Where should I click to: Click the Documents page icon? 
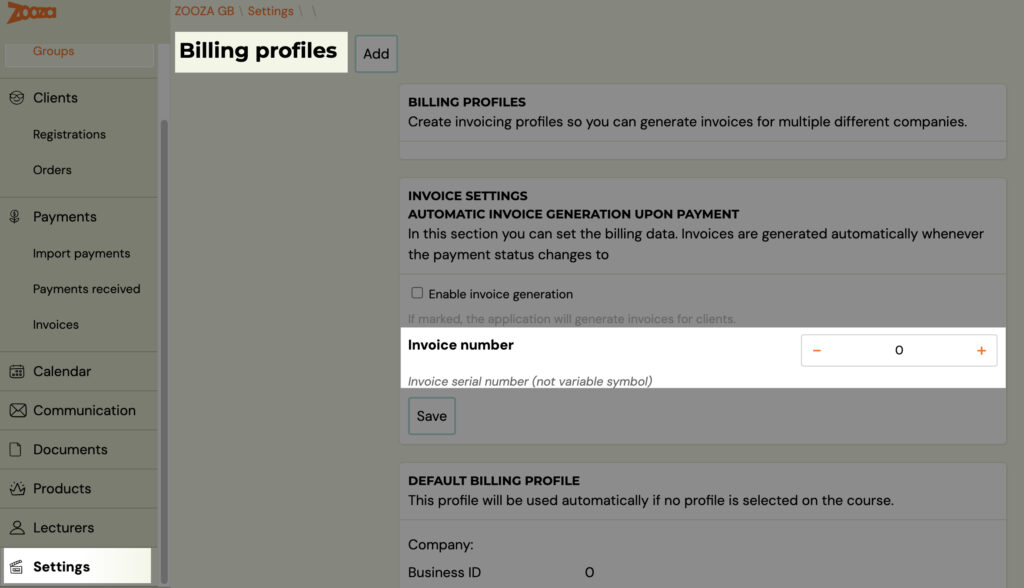pyautogui.click(x=16, y=449)
